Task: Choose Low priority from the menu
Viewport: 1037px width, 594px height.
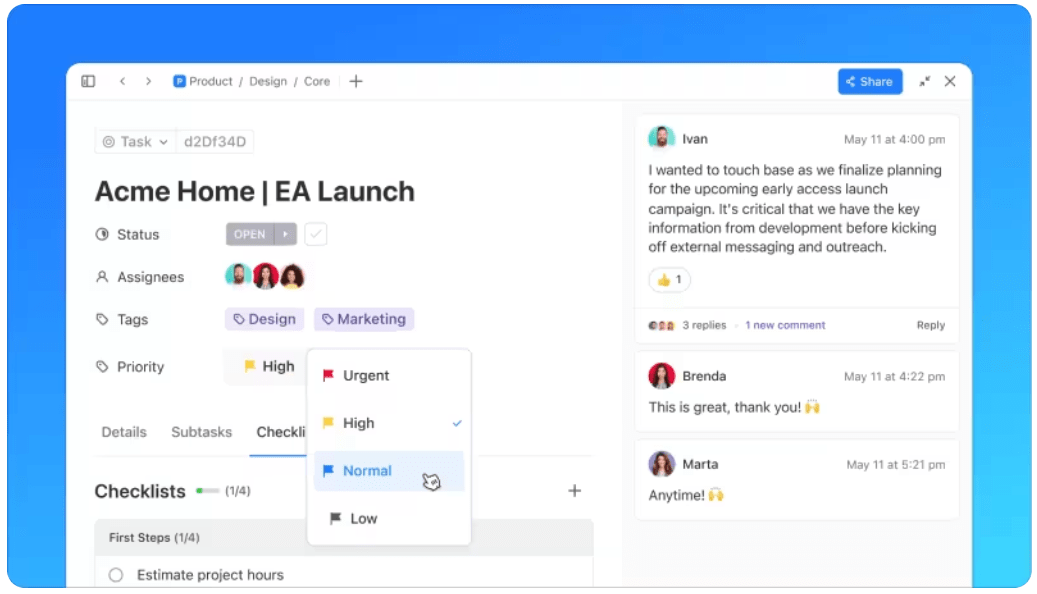Action: click(x=389, y=518)
